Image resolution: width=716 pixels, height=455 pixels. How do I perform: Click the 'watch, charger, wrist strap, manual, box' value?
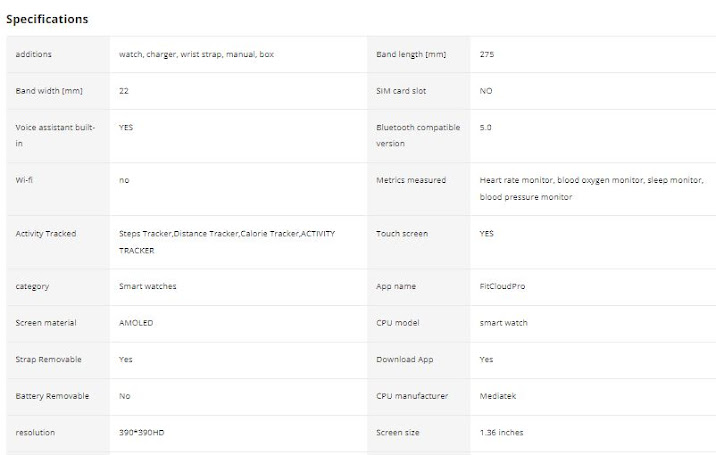click(x=196, y=54)
